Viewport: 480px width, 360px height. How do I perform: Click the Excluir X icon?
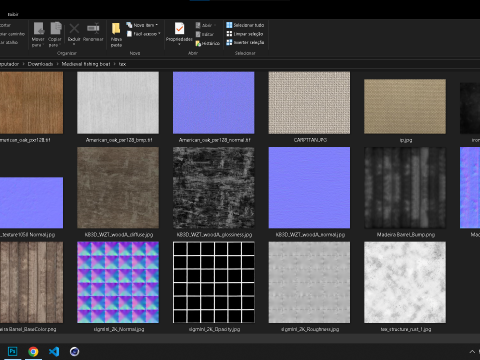click(74, 29)
